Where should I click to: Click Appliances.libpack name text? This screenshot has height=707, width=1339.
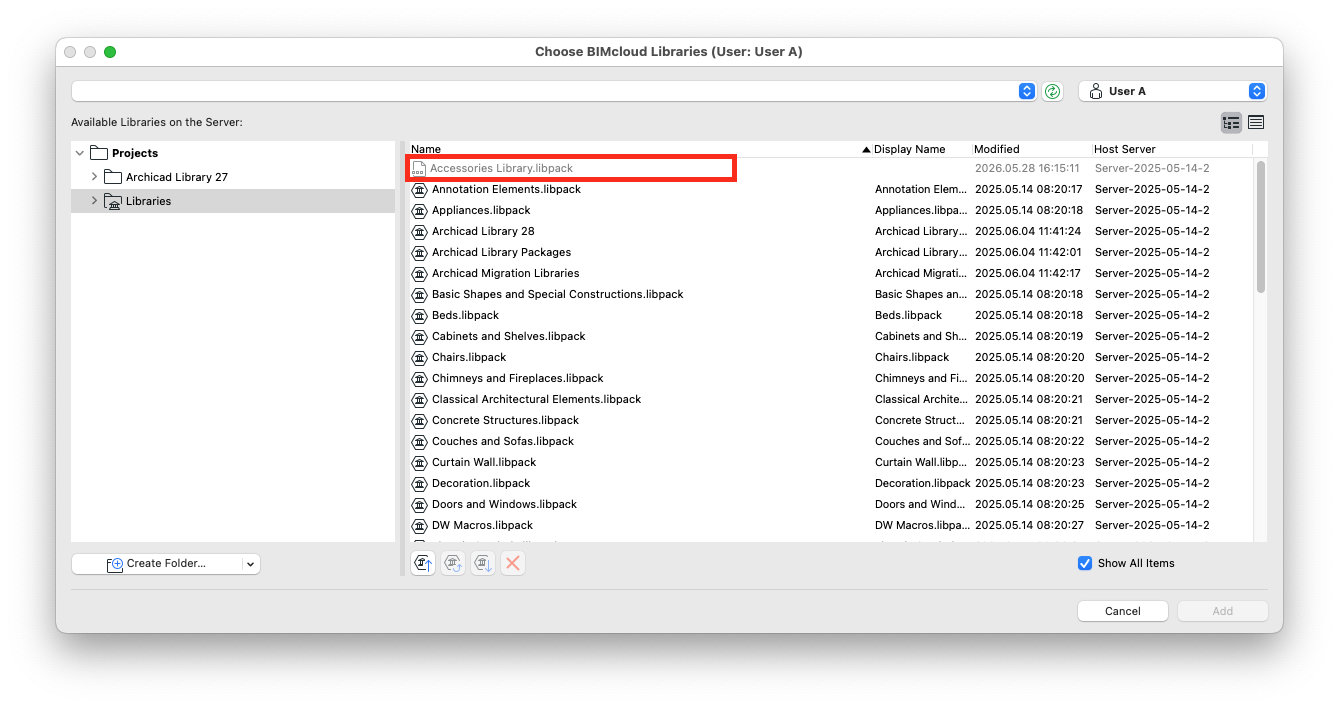point(481,211)
